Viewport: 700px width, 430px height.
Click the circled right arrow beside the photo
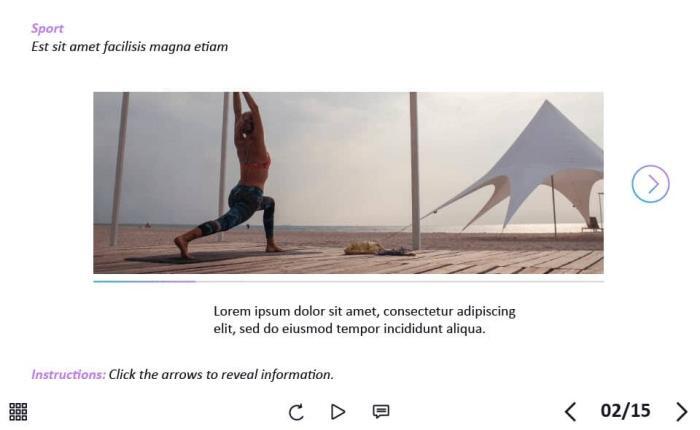click(x=650, y=184)
